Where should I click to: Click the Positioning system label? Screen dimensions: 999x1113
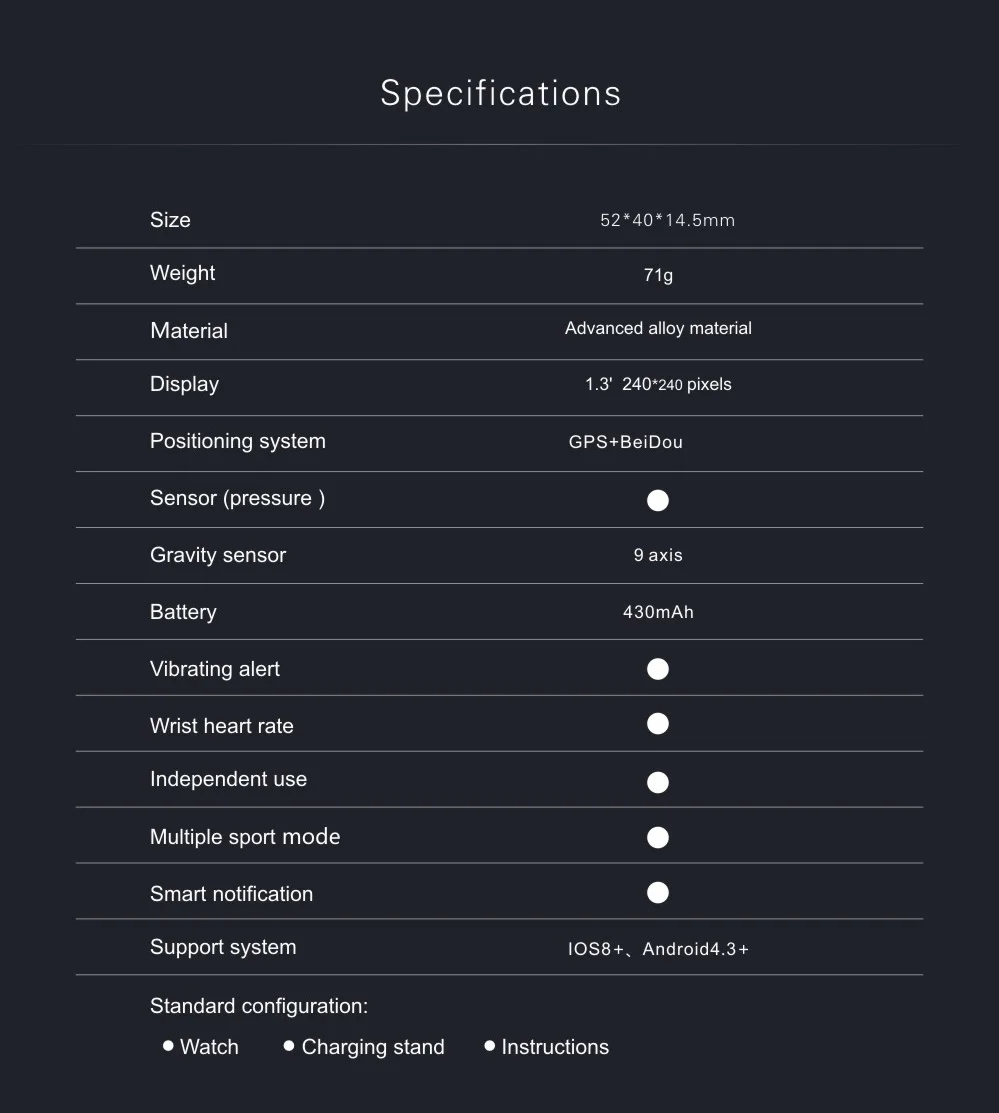(238, 442)
